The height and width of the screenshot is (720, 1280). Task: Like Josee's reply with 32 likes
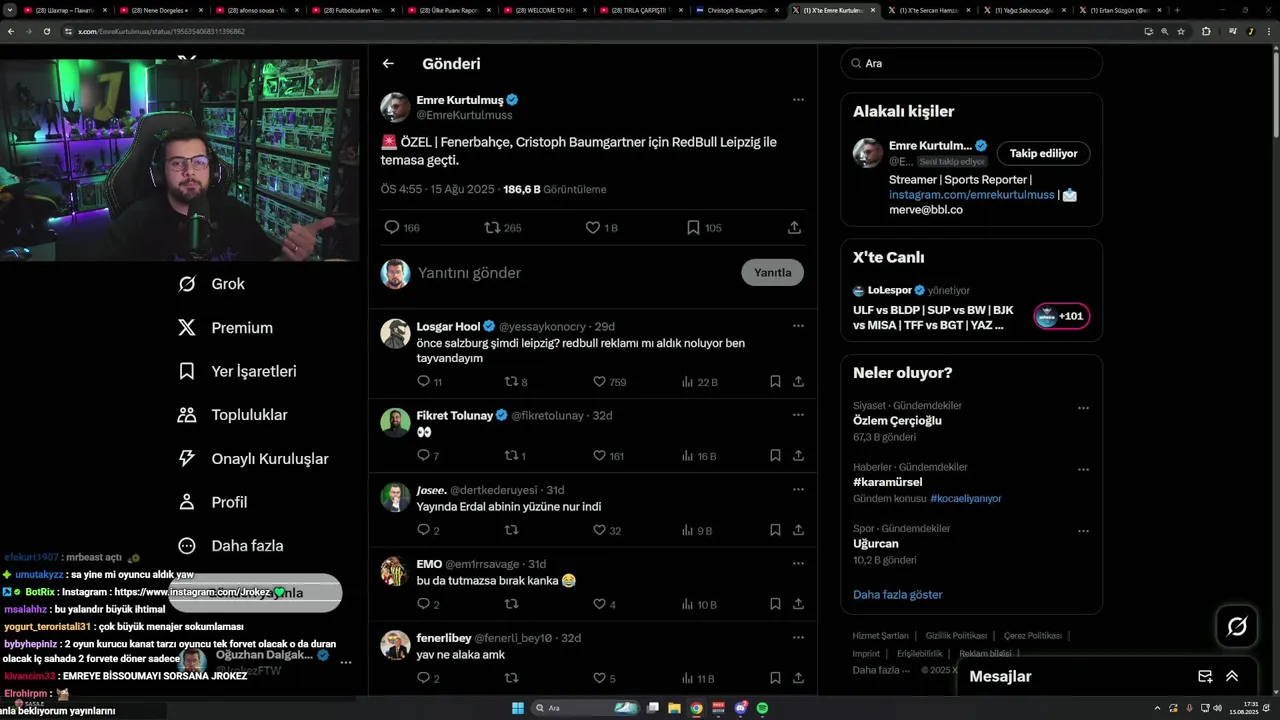[x=599, y=530]
